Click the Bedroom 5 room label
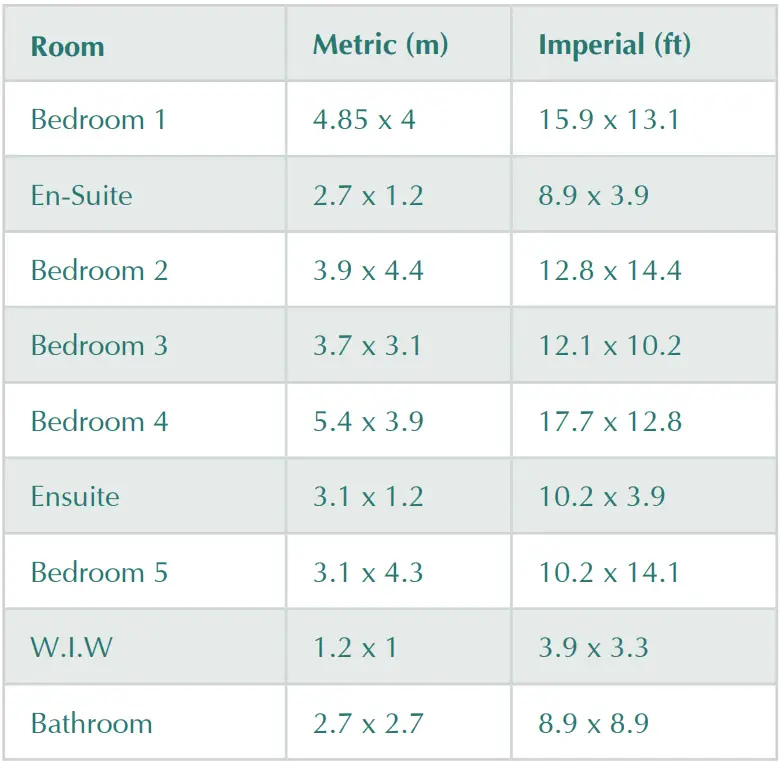Screen dimensions: 780x763 pos(99,572)
